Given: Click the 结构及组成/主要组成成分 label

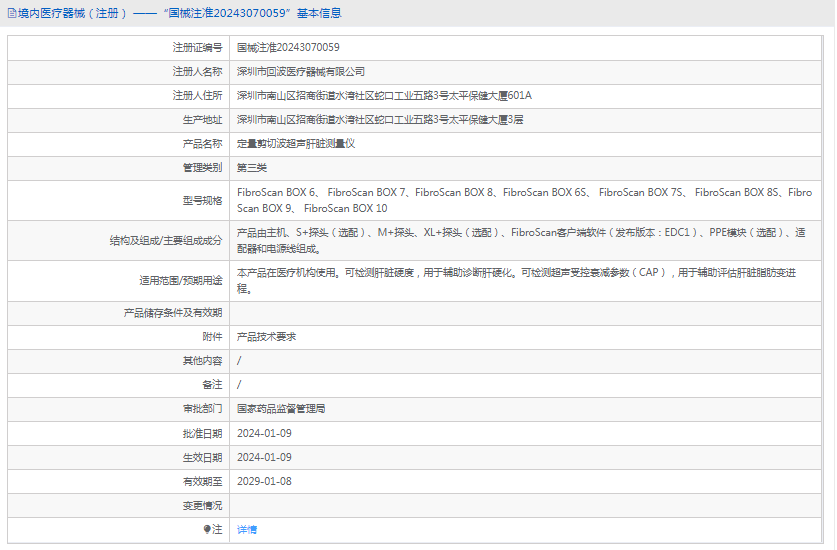Looking at the screenshot, I should coord(165,240).
